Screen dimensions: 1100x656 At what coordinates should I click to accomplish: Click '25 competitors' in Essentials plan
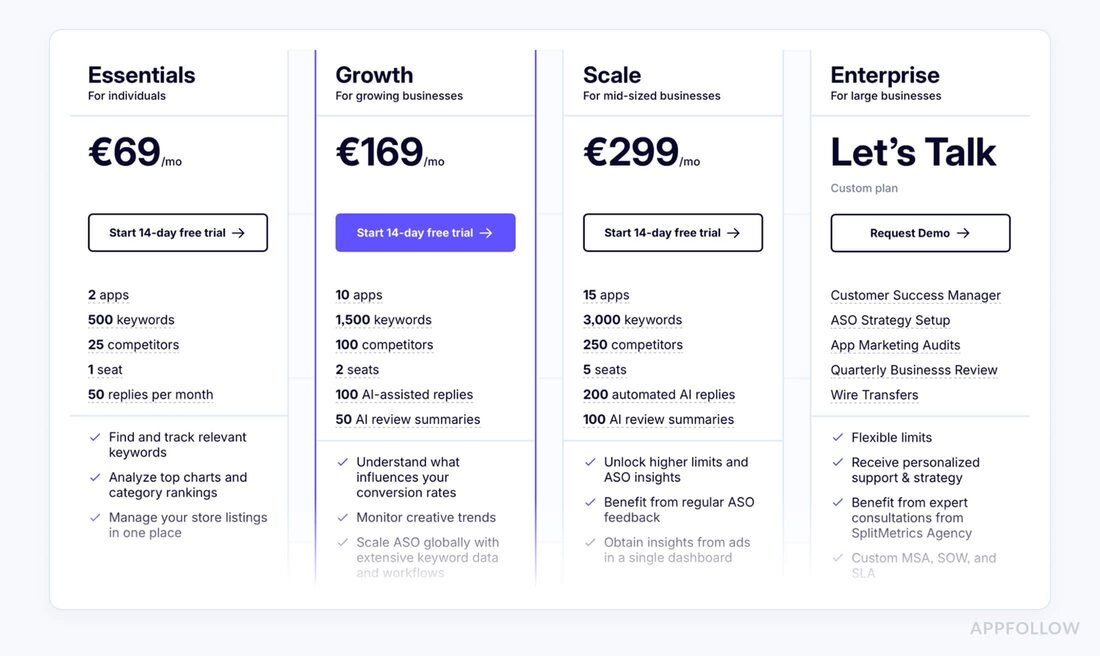click(x=133, y=345)
